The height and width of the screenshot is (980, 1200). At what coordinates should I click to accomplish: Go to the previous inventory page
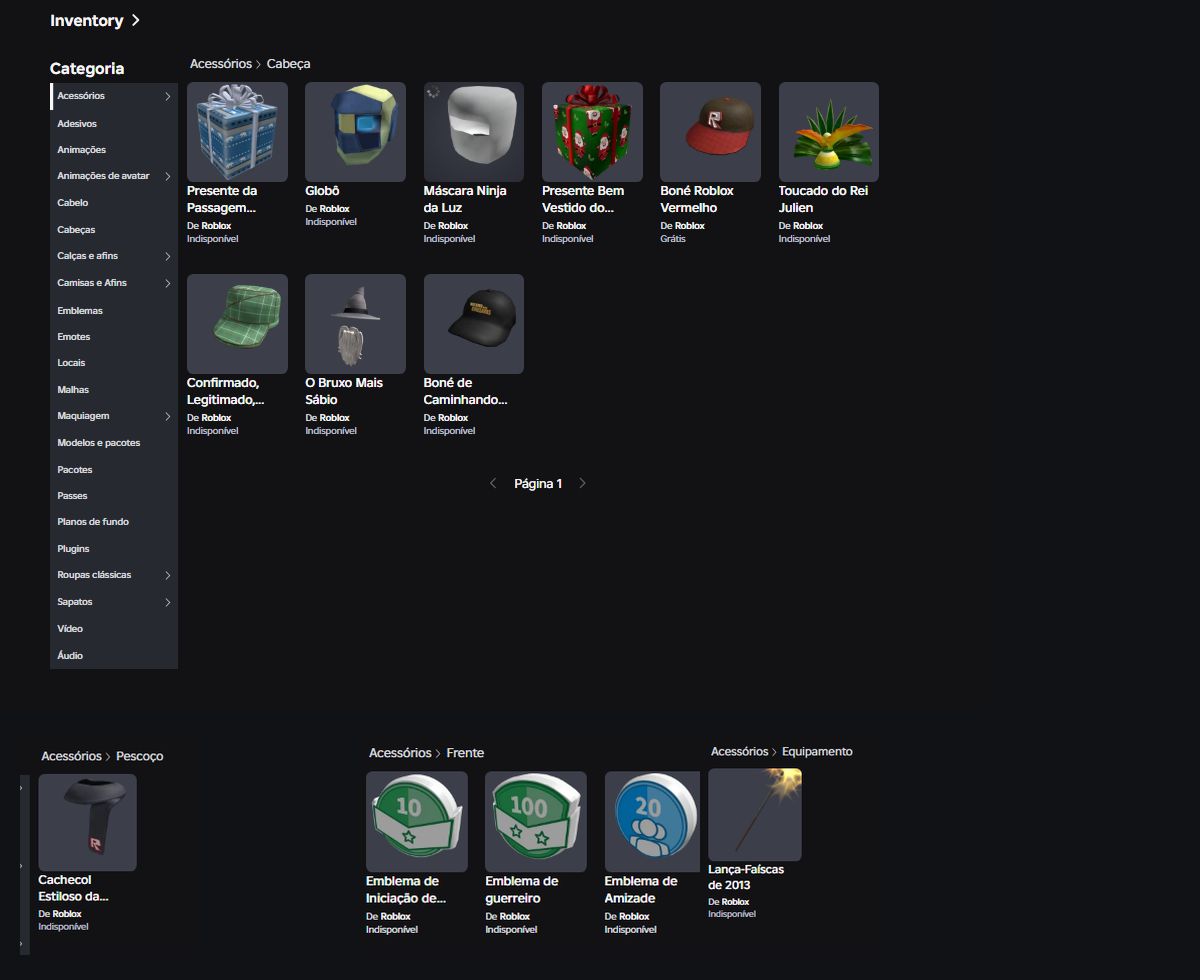(493, 483)
